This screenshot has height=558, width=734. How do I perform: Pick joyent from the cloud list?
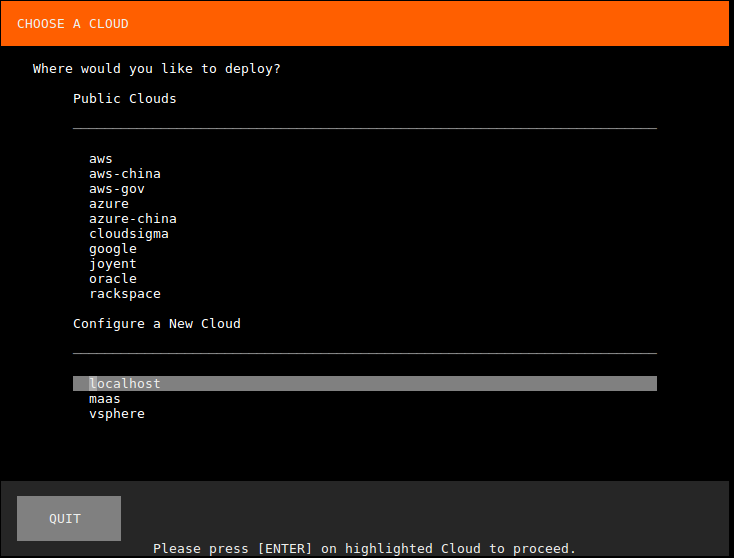pyautogui.click(x=113, y=264)
